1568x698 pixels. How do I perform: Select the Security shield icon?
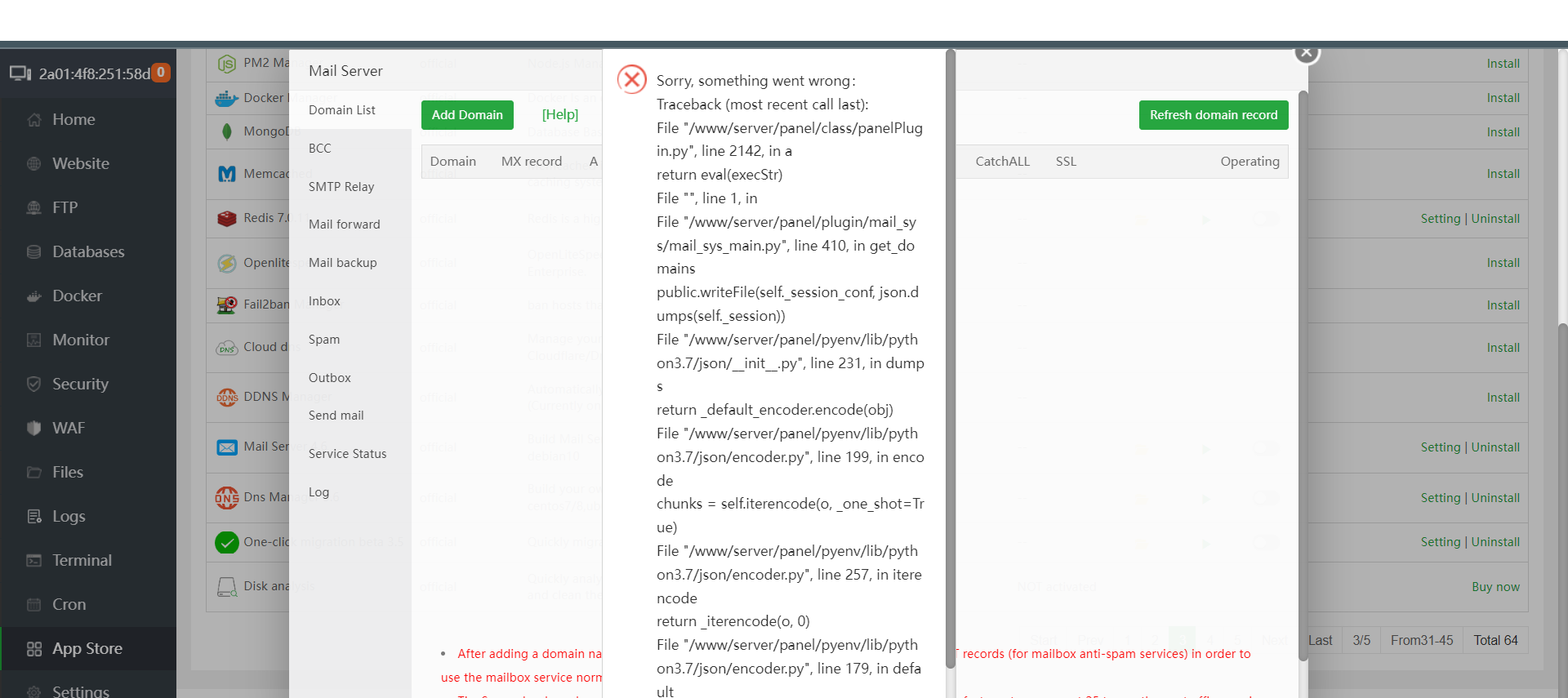coord(34,385)
